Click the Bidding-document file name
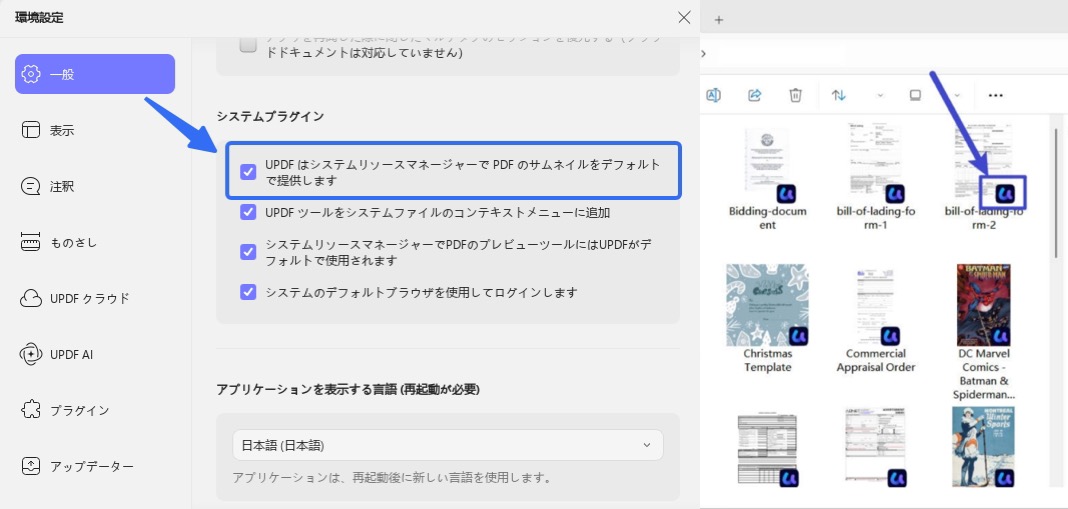Screen dimensions: 1068x509 pyautogui.click(x=768, y=218)
